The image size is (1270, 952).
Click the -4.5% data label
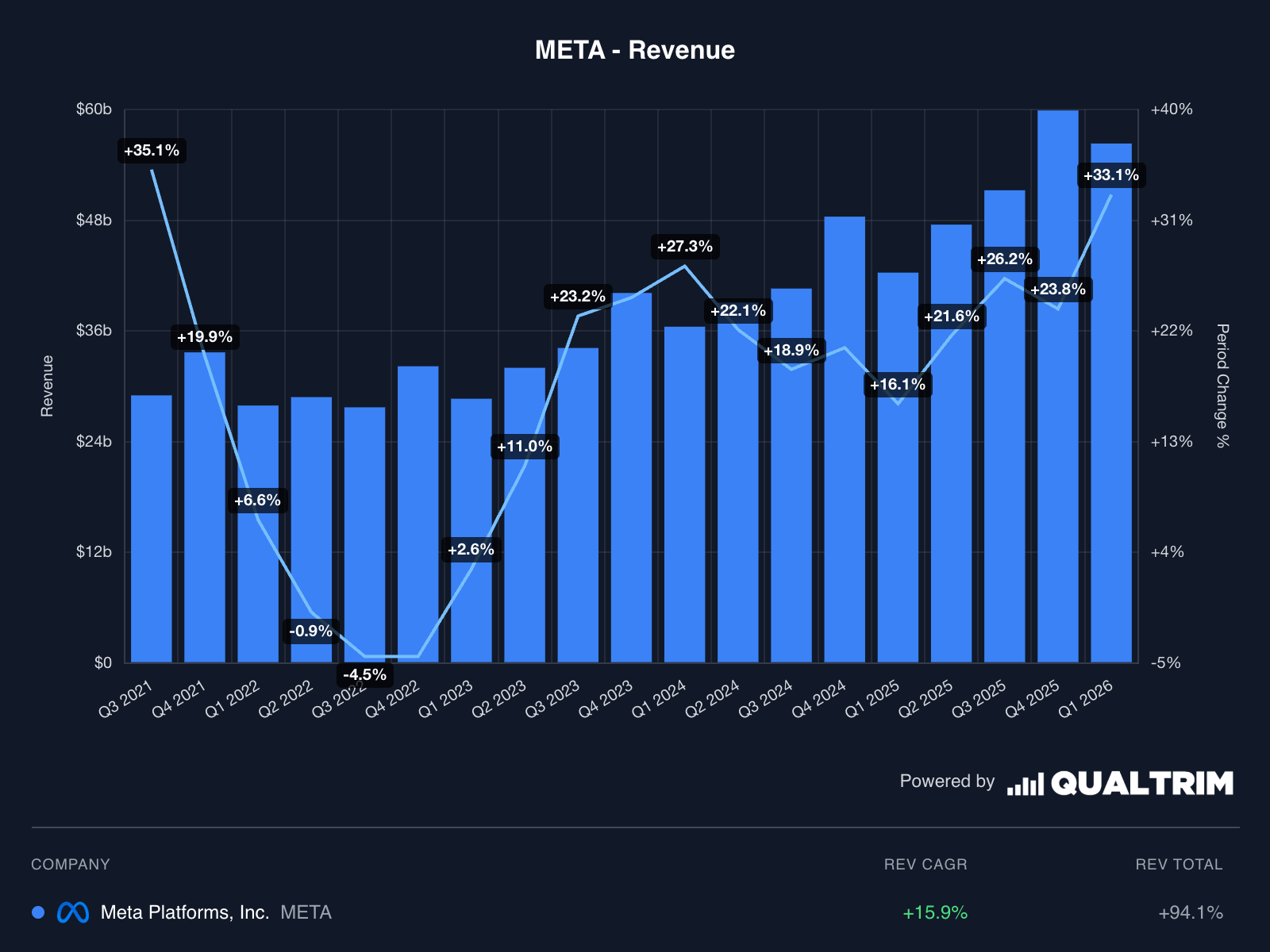(365, 675)
